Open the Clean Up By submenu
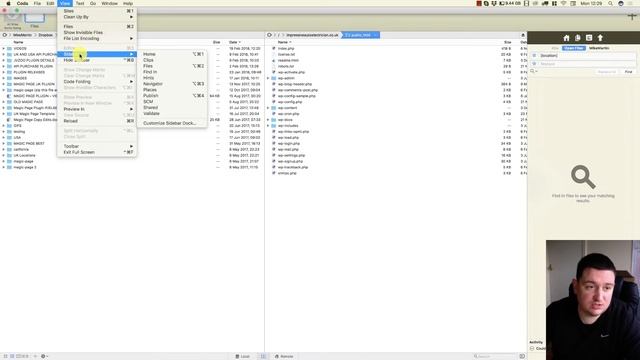The width and height of the screenshot is (640, 360). click(97, 17)
